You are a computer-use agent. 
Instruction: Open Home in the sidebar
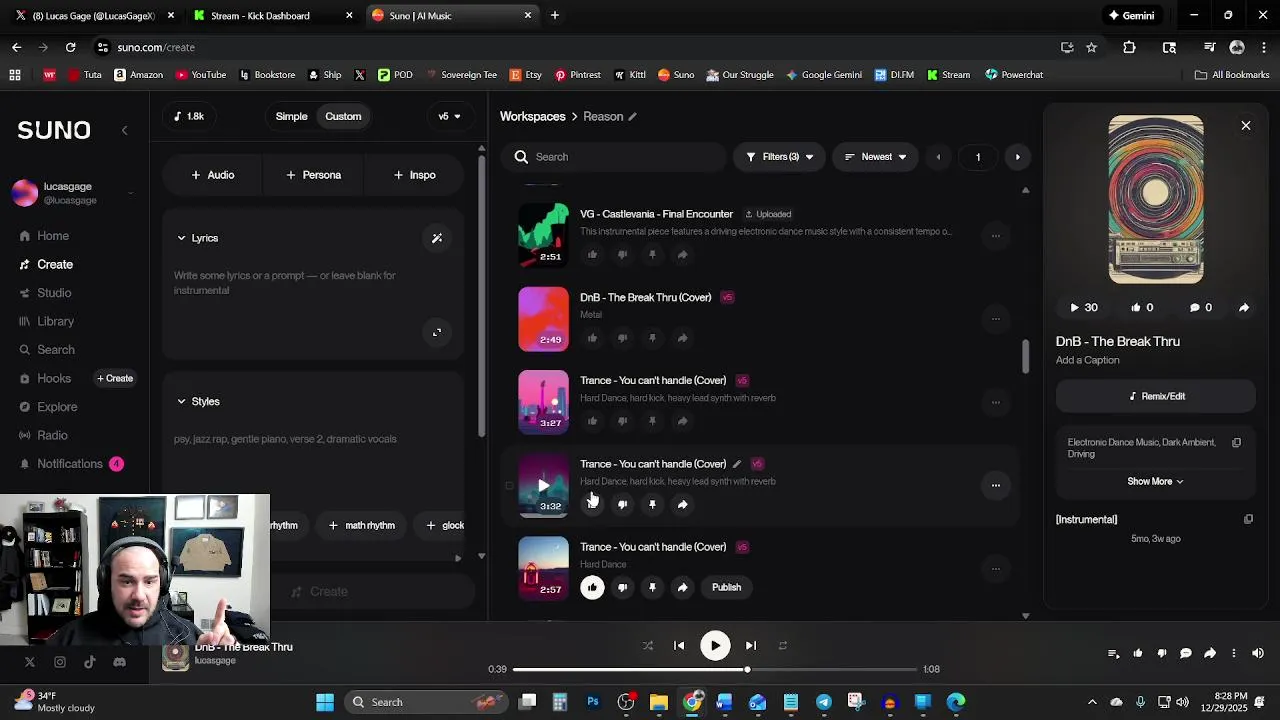click(x=53, y=236)
